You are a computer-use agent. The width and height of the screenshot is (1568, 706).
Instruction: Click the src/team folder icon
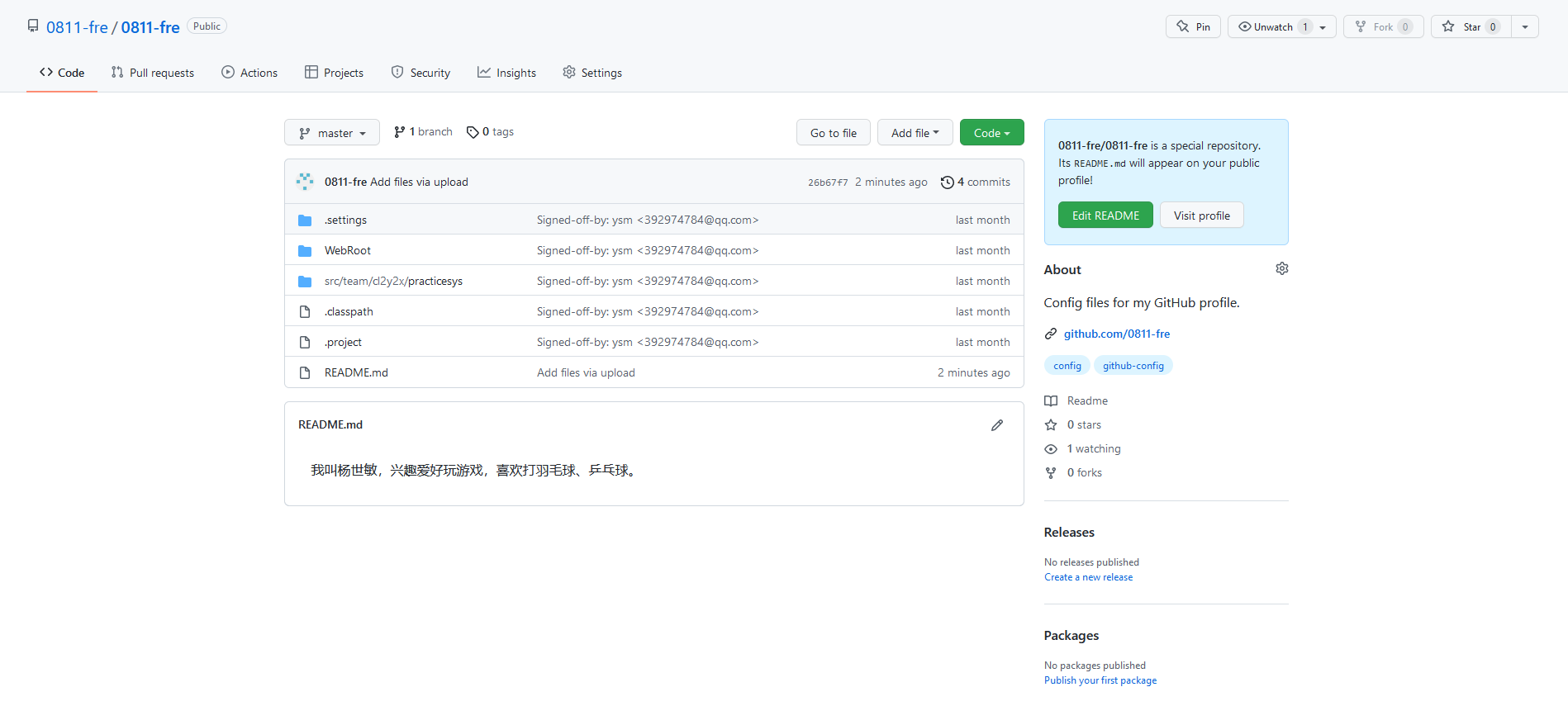(x=305, y=282)
